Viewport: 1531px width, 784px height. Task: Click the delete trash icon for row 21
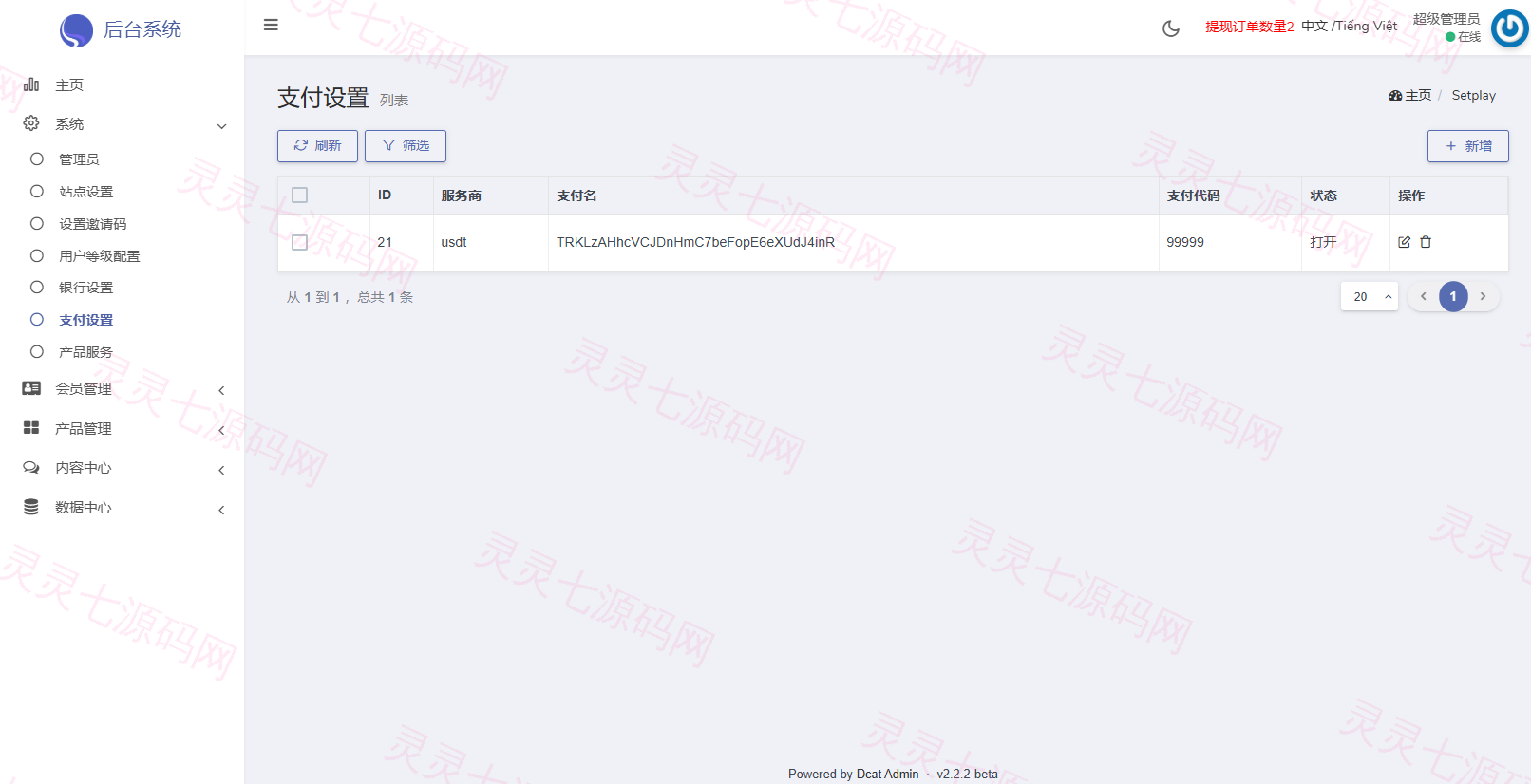tap(1426, 242)
